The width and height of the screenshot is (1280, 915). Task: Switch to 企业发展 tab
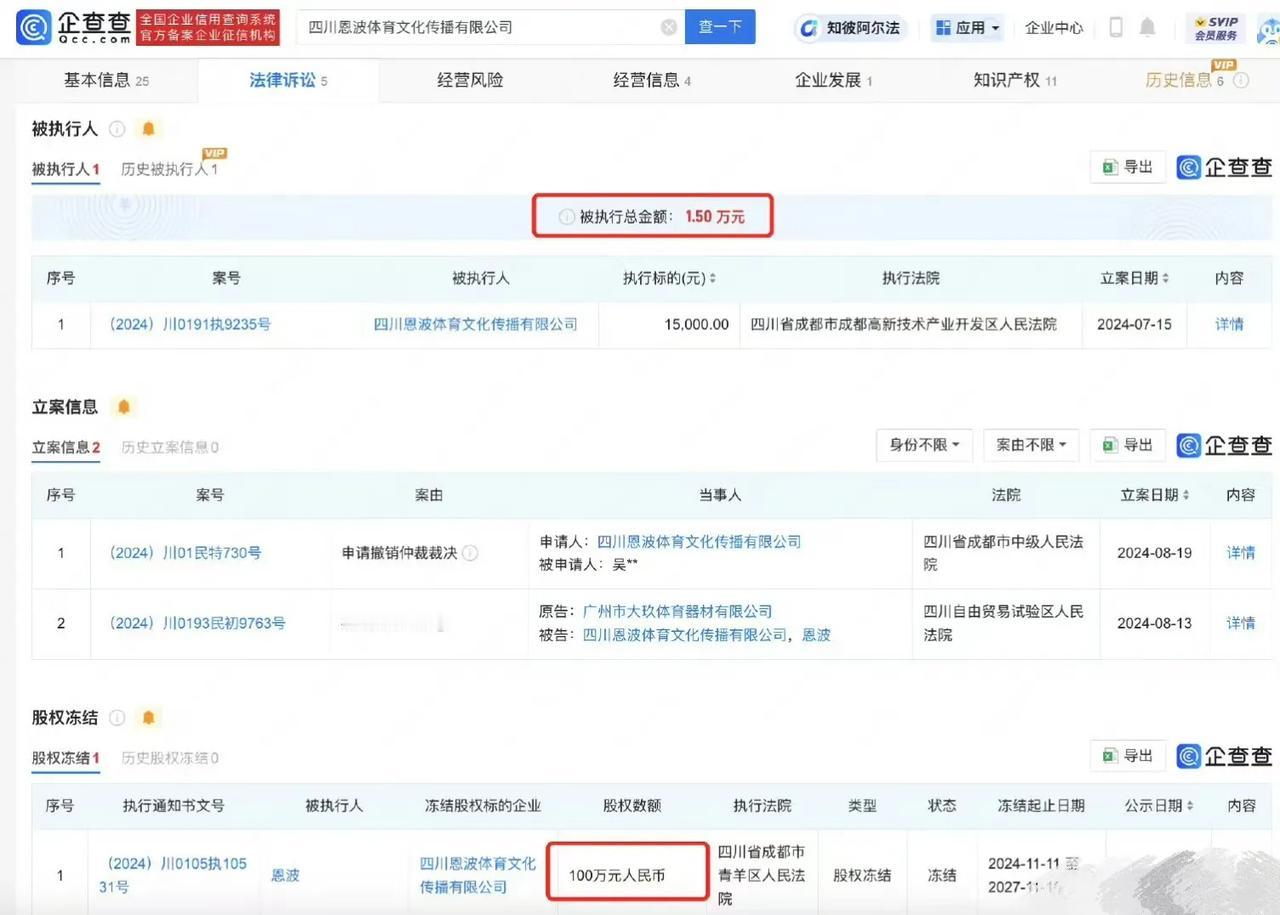click(833, 80)
